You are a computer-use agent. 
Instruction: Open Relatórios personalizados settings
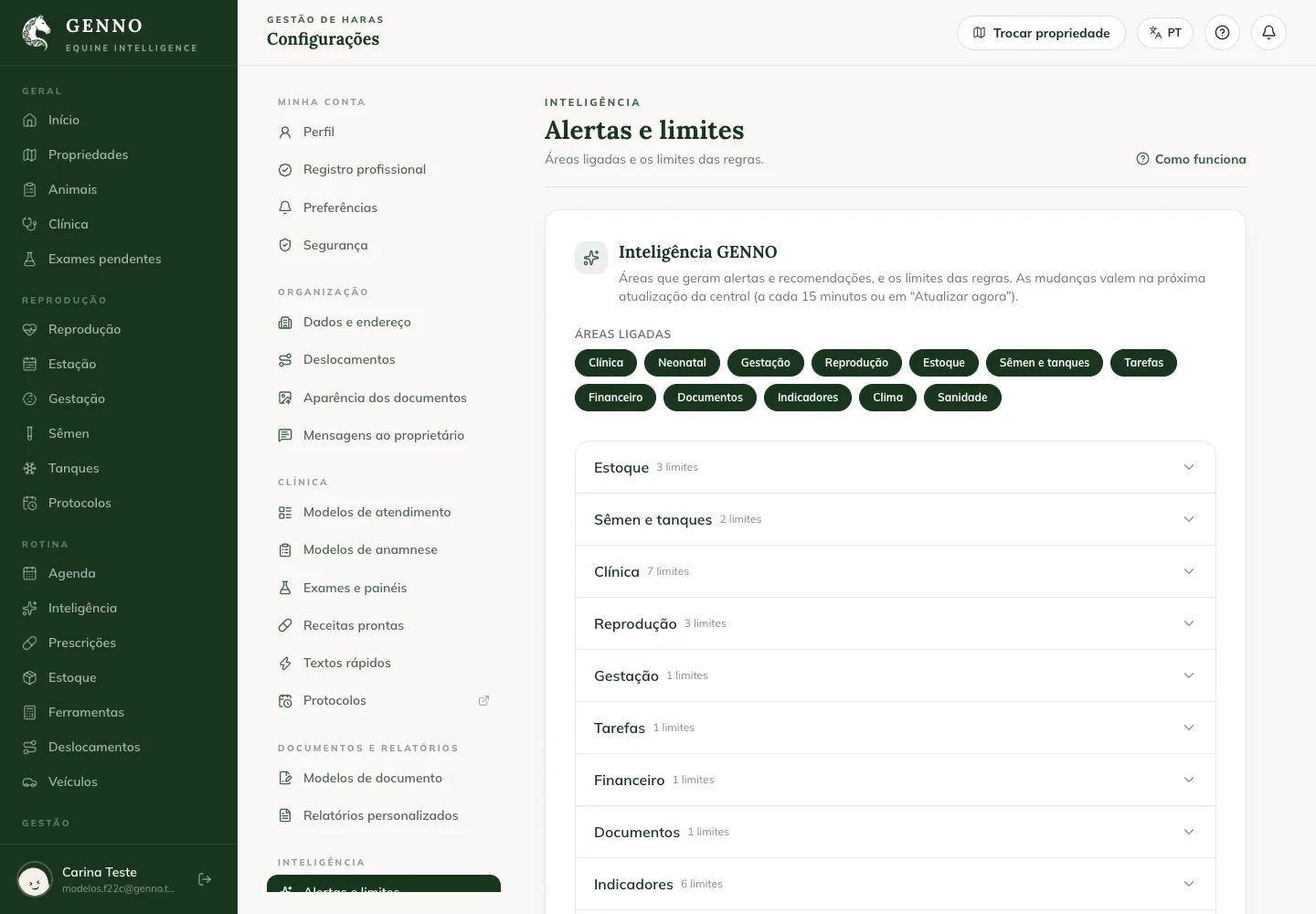384,815
